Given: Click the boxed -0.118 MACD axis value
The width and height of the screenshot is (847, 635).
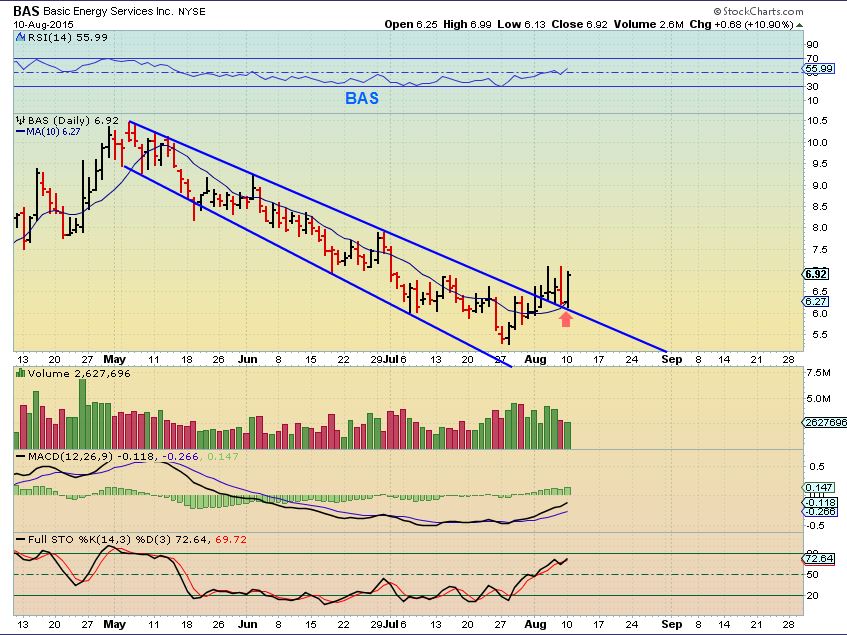Looking at the screenshot, I should [821, 502].
